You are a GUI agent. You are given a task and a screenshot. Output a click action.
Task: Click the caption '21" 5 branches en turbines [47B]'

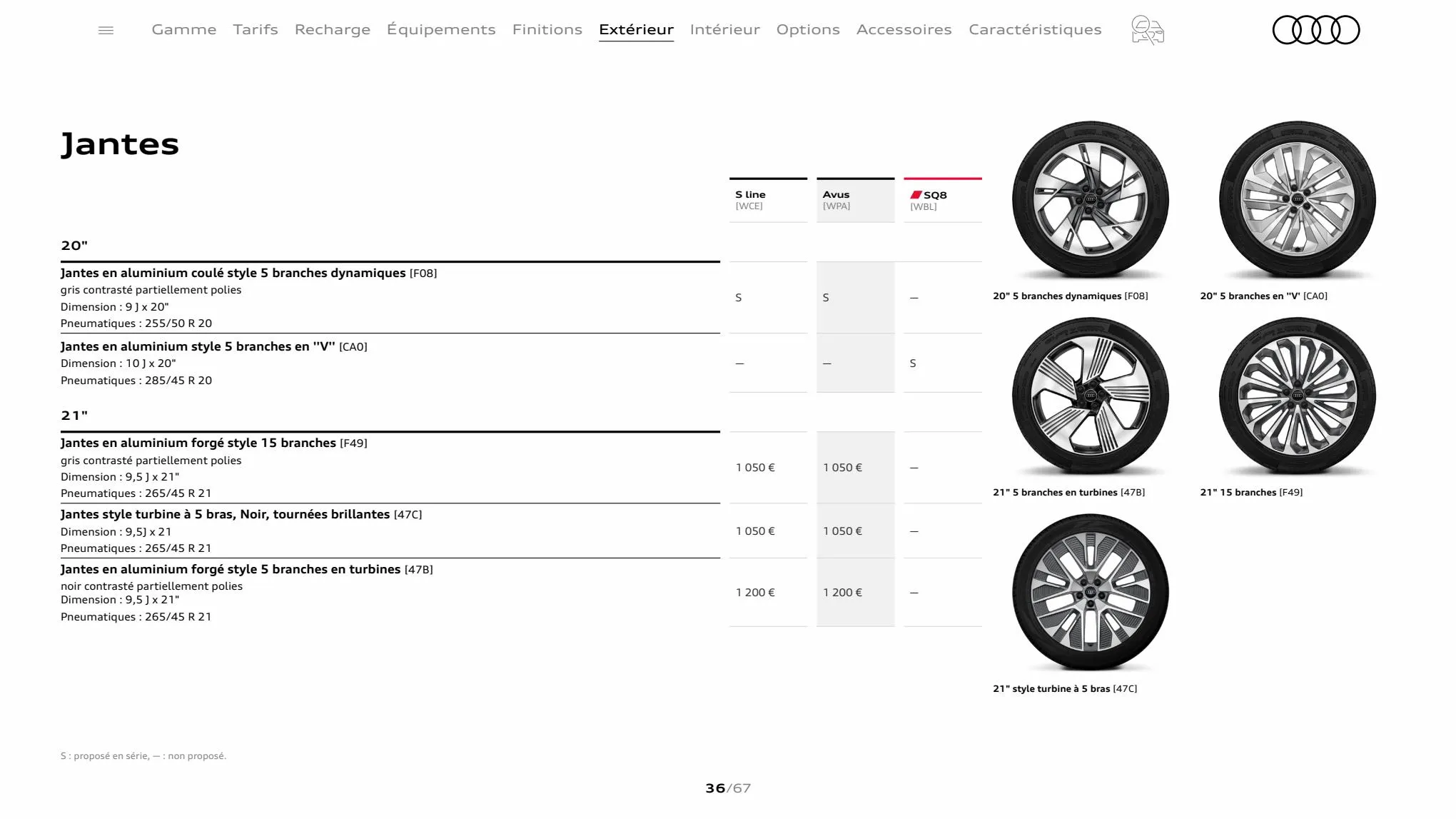click(x=1069, y=492)
